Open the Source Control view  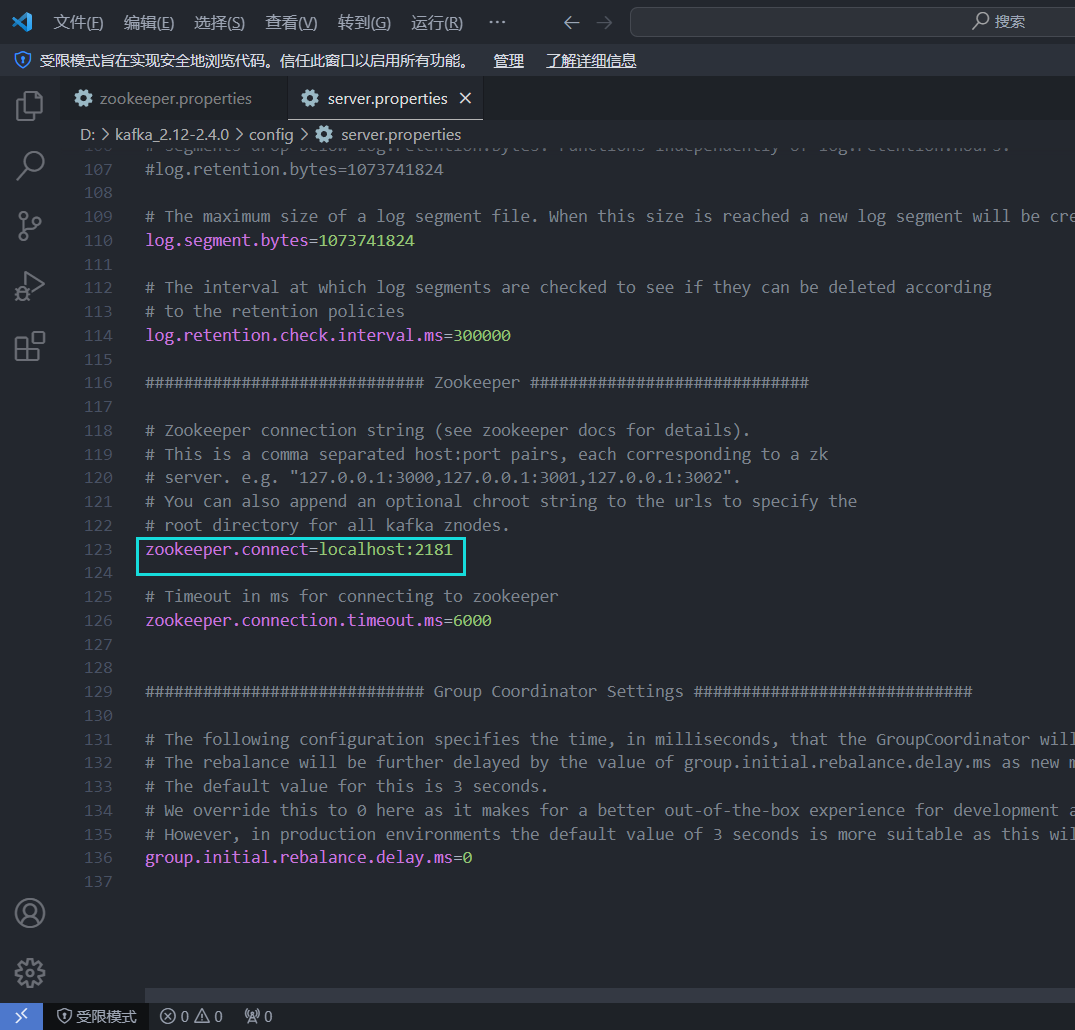[29, 226]
